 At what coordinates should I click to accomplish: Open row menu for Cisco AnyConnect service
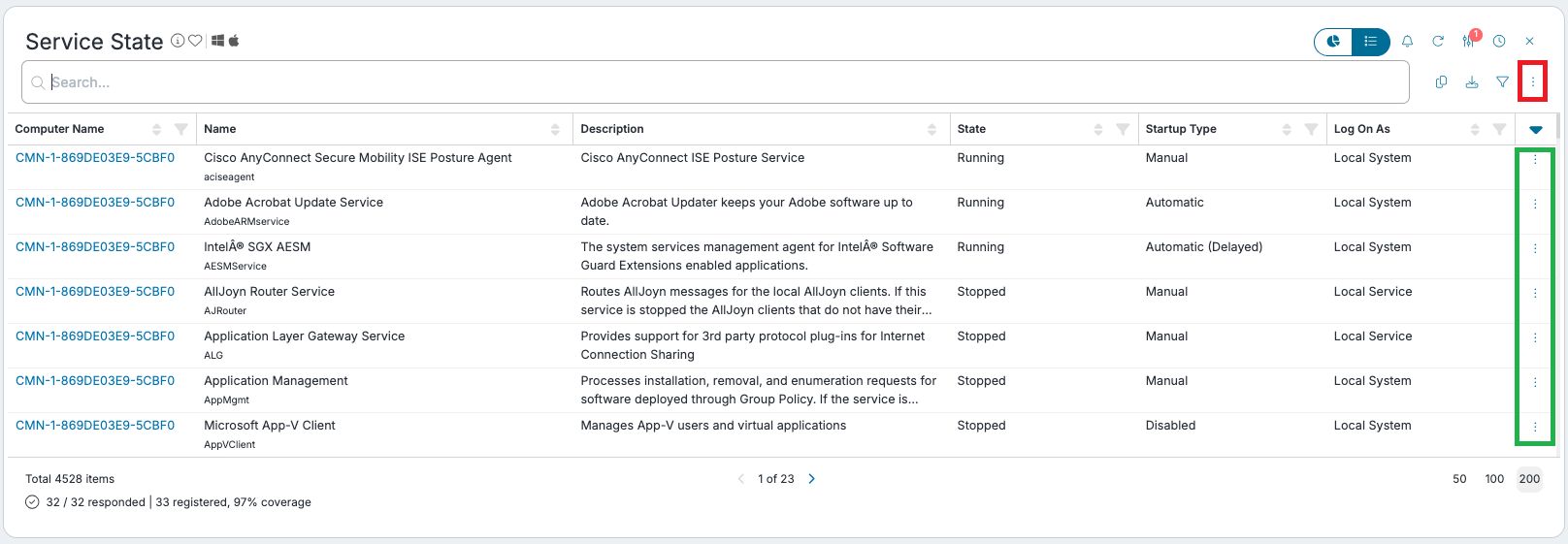1535,159
